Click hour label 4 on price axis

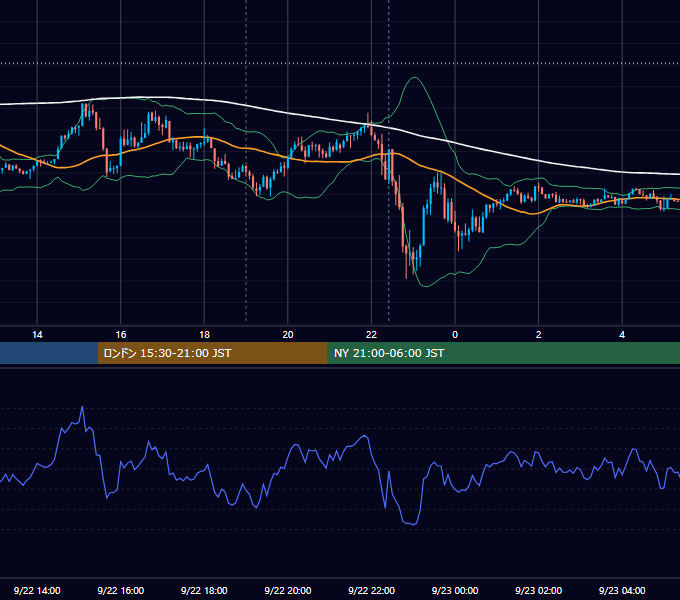(x=622, y=335)
